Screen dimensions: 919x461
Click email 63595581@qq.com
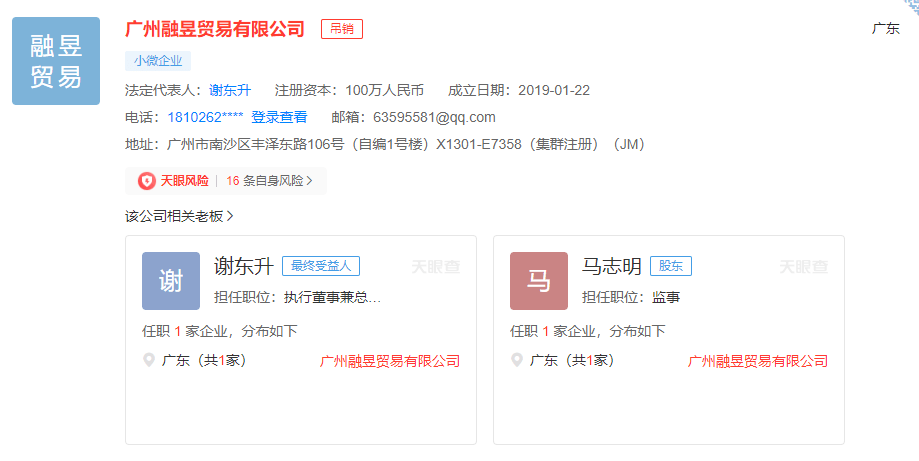tap(434, 117)
